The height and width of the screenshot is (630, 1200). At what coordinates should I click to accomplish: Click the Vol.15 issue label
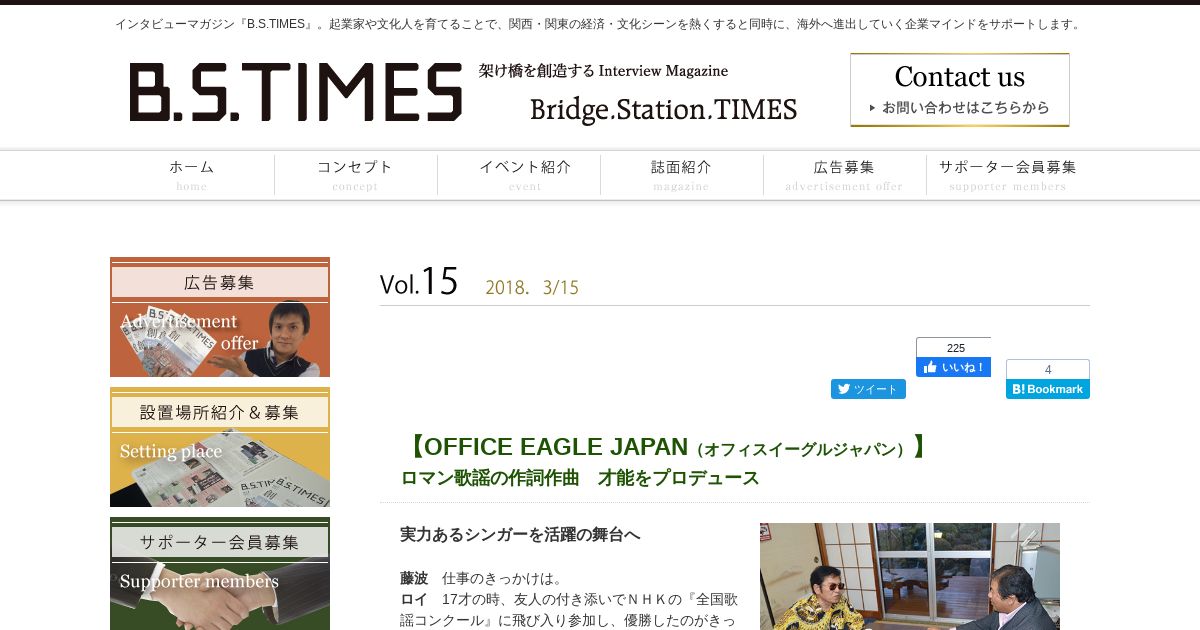tap(419, 282)
